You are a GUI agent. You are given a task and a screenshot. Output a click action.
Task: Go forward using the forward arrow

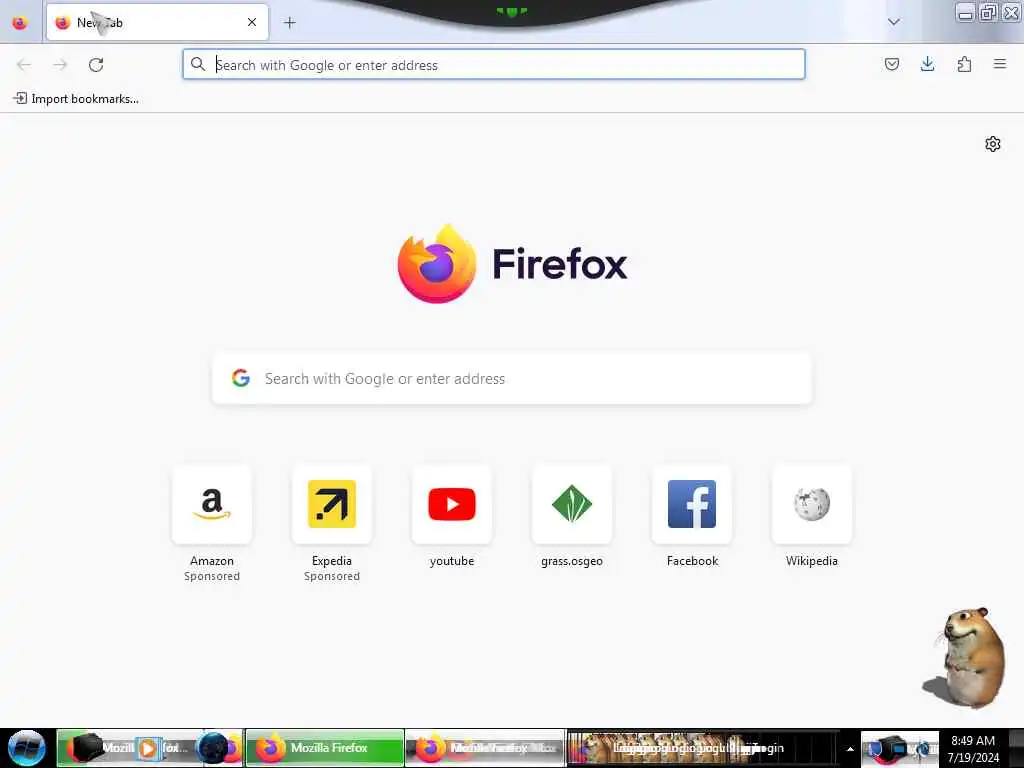coord(60,65)
